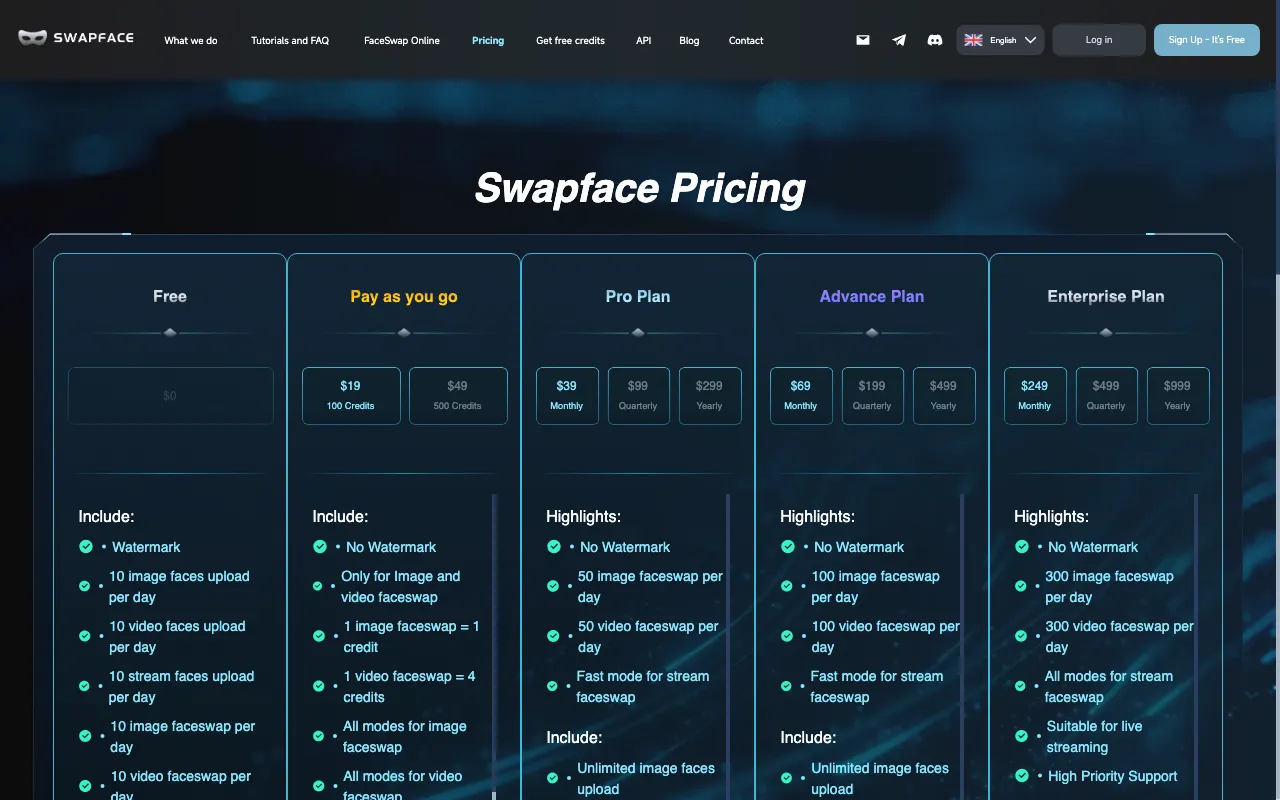Select Pro Plan $299 Yearly
Screen dimensions: 1280x800
710,396
